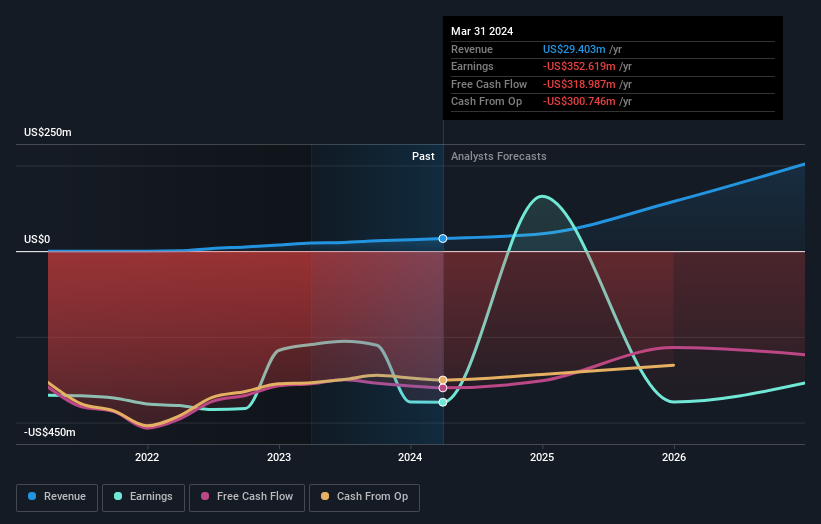
Task: Click the -US$450m y-axis label
Action: (50, 432)
